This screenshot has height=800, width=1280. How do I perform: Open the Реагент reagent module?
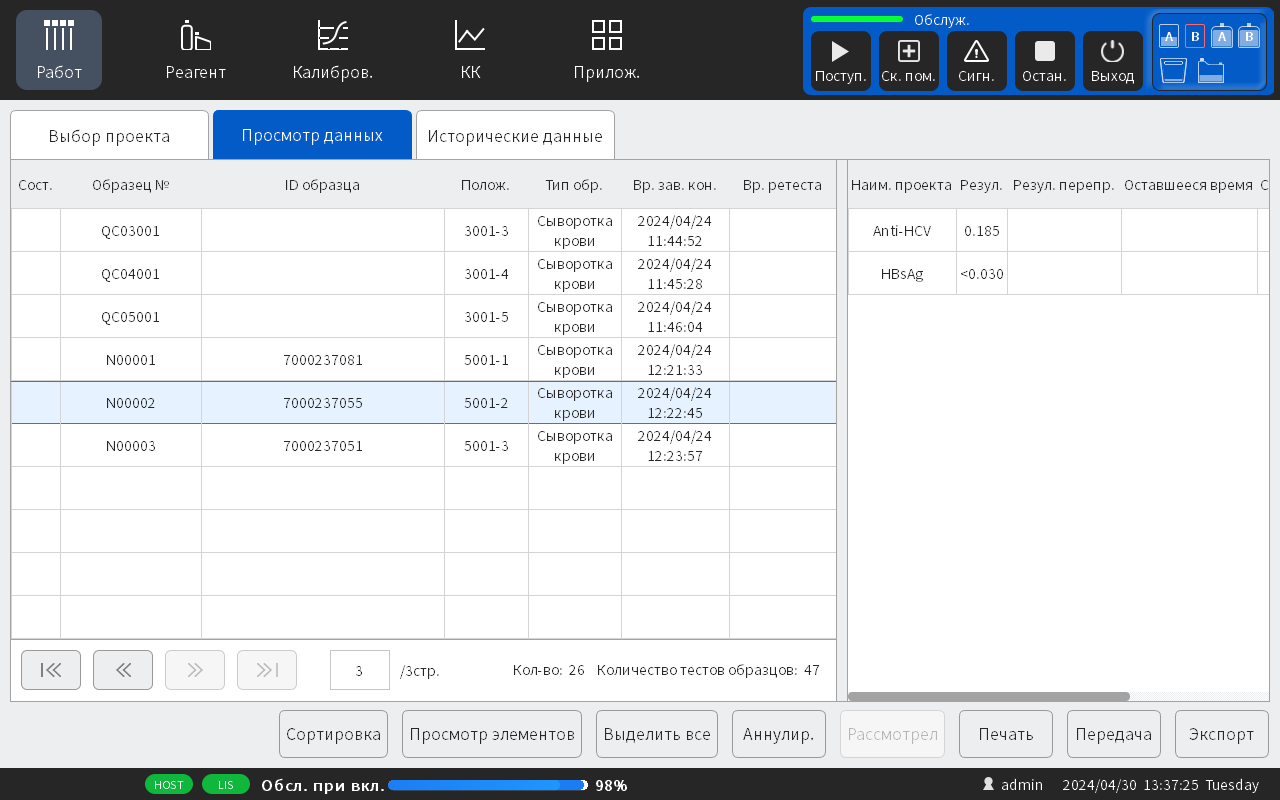(195, 50)
